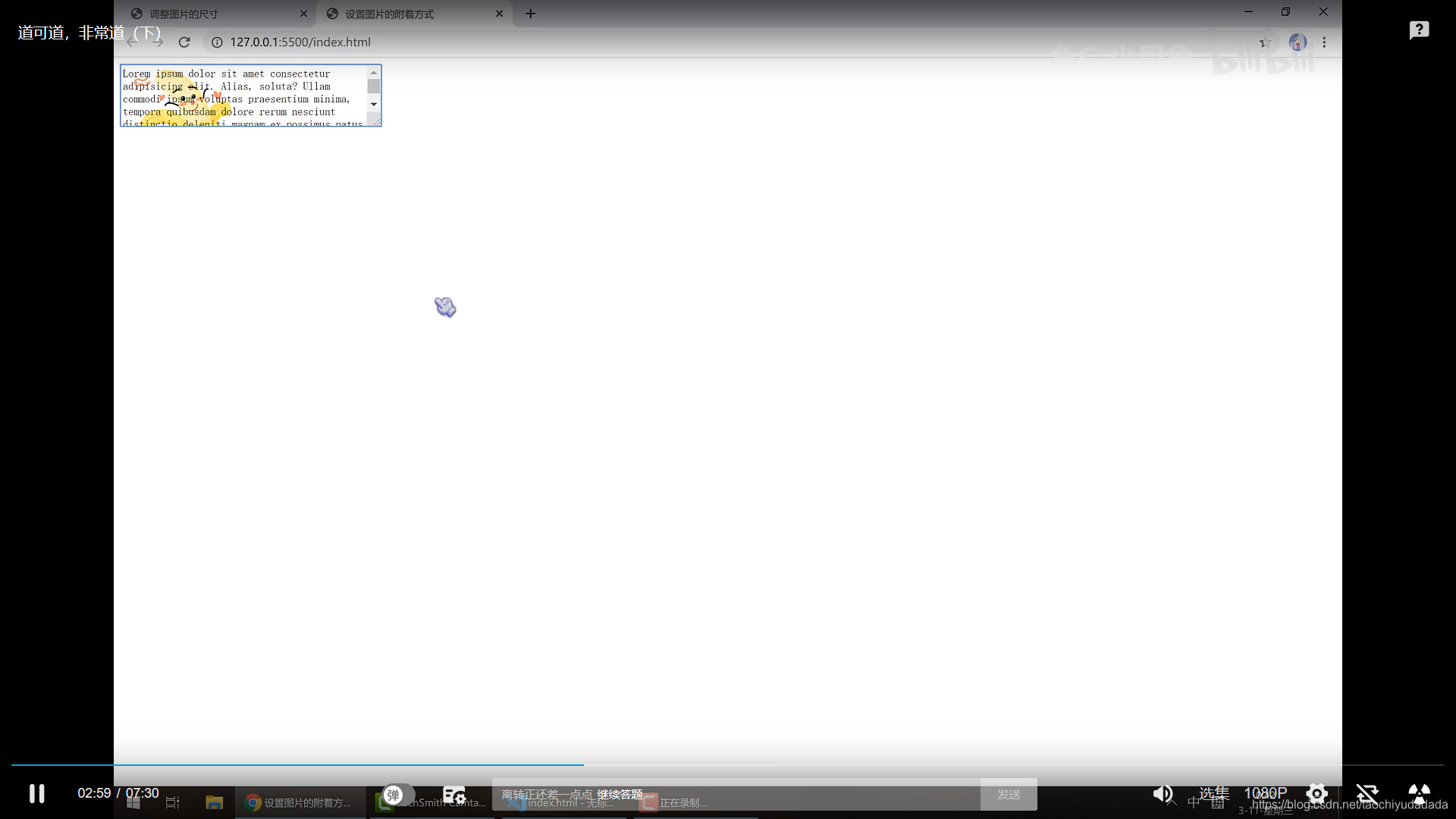Open a new browser tab
The height and width of the screenshot is (819, 1456).
pyautogui.click(x=531, y=14)
